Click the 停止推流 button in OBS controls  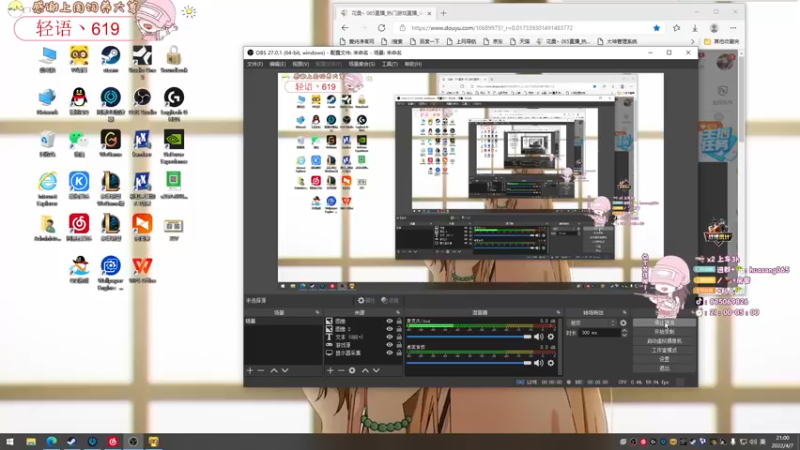pos(664,323)
